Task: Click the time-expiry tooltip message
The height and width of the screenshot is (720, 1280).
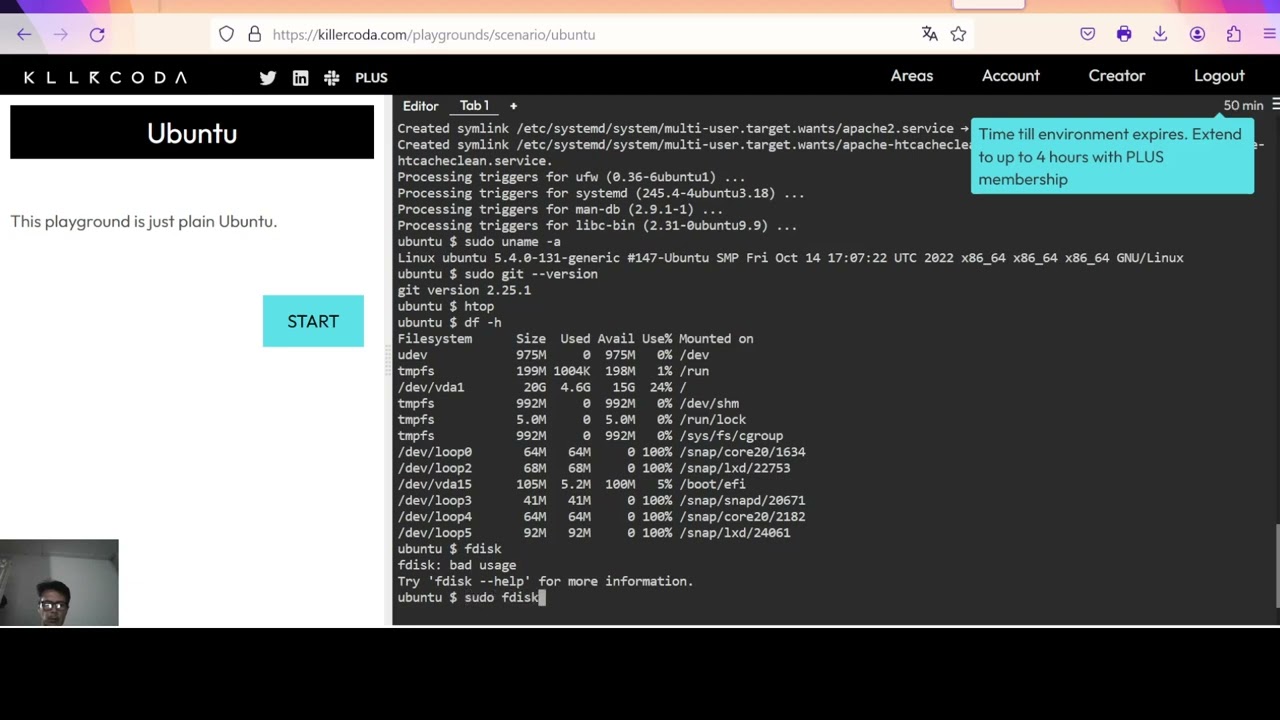Action: [x=1112, y=156]
